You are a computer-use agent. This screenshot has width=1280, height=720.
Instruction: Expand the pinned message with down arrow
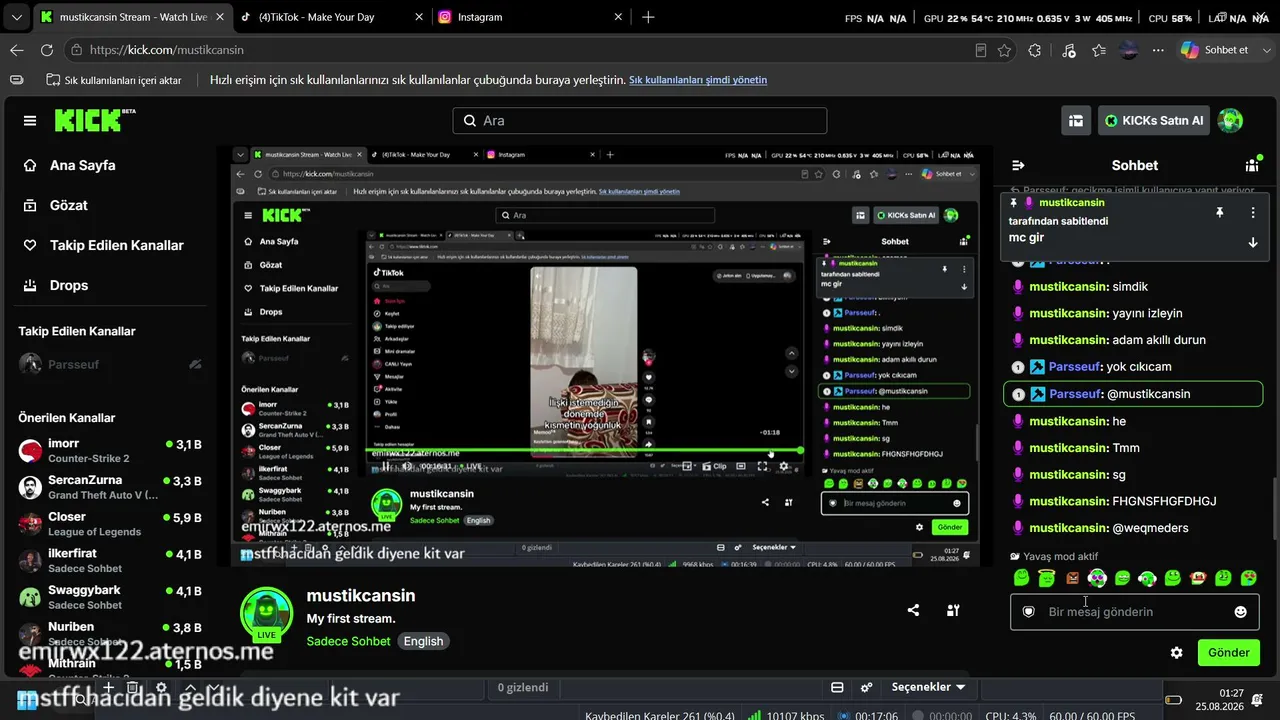pyautogui.click(x=1253, y=242)
